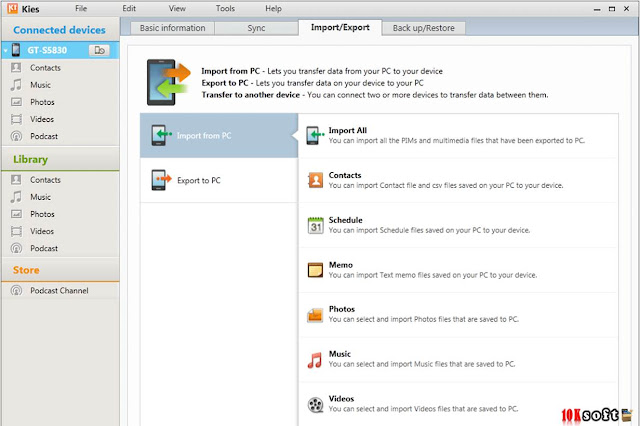The width and height of the screenshot is (640, 426).
Task: Click Podcast icon under Connected devices
Action: coord(16,136)
